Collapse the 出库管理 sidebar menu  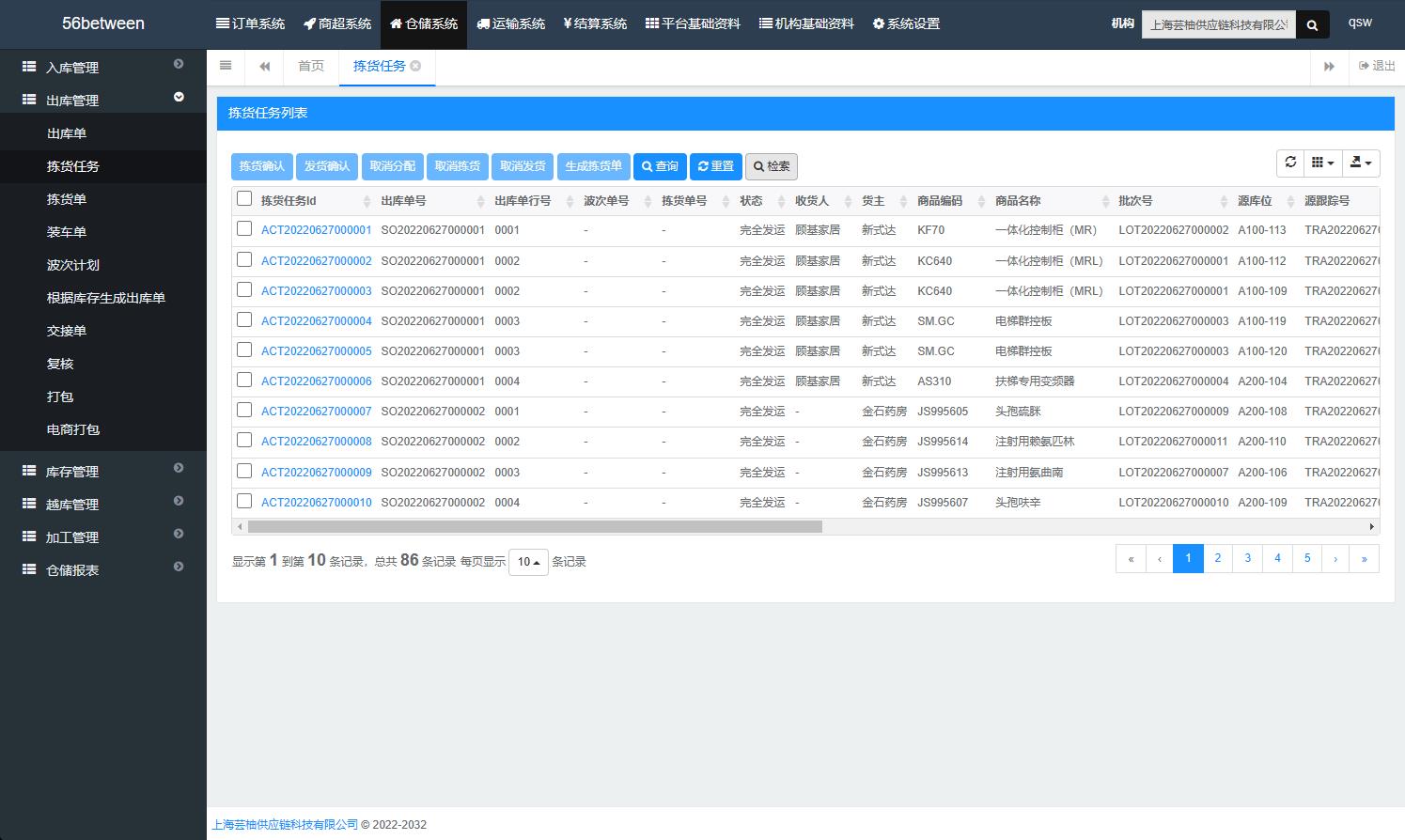pos(179,97)
